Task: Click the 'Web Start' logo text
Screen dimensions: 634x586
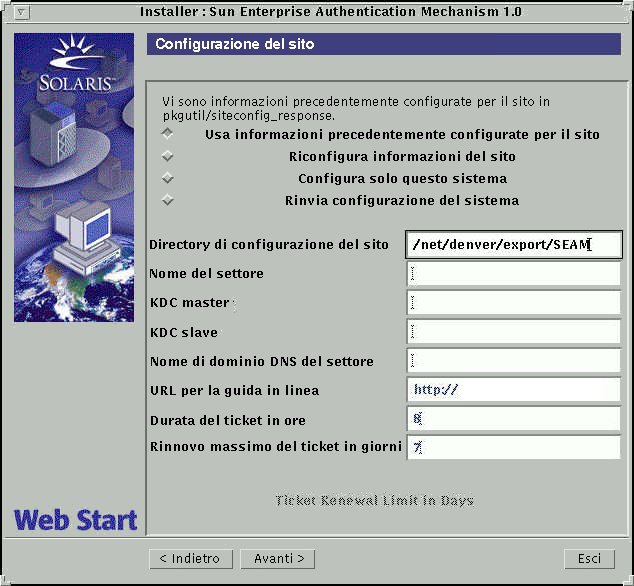Action: (76, 520)
